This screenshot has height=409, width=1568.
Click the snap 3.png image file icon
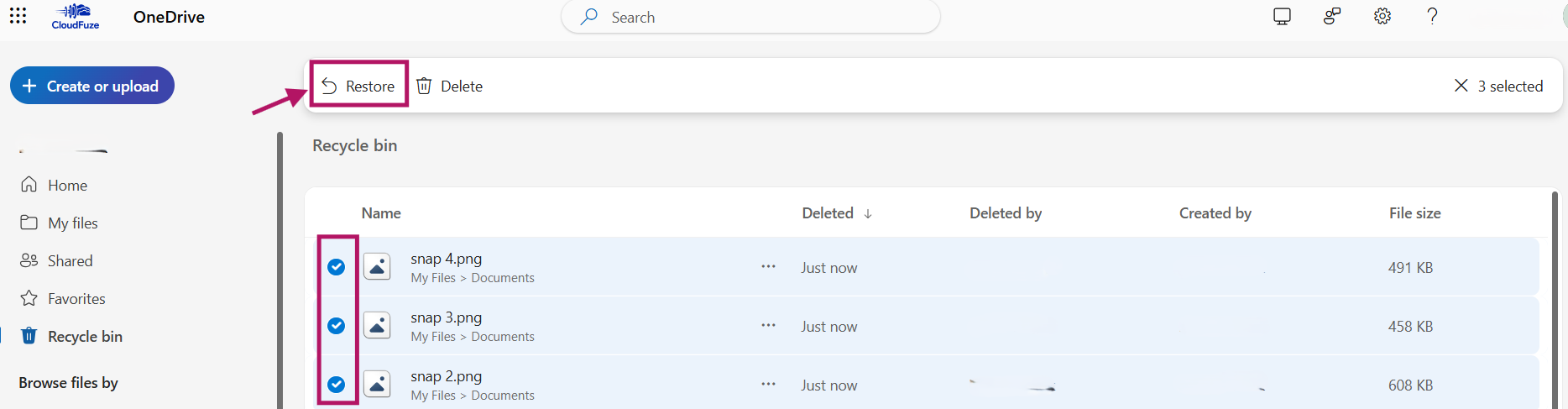tap(377, 326)
